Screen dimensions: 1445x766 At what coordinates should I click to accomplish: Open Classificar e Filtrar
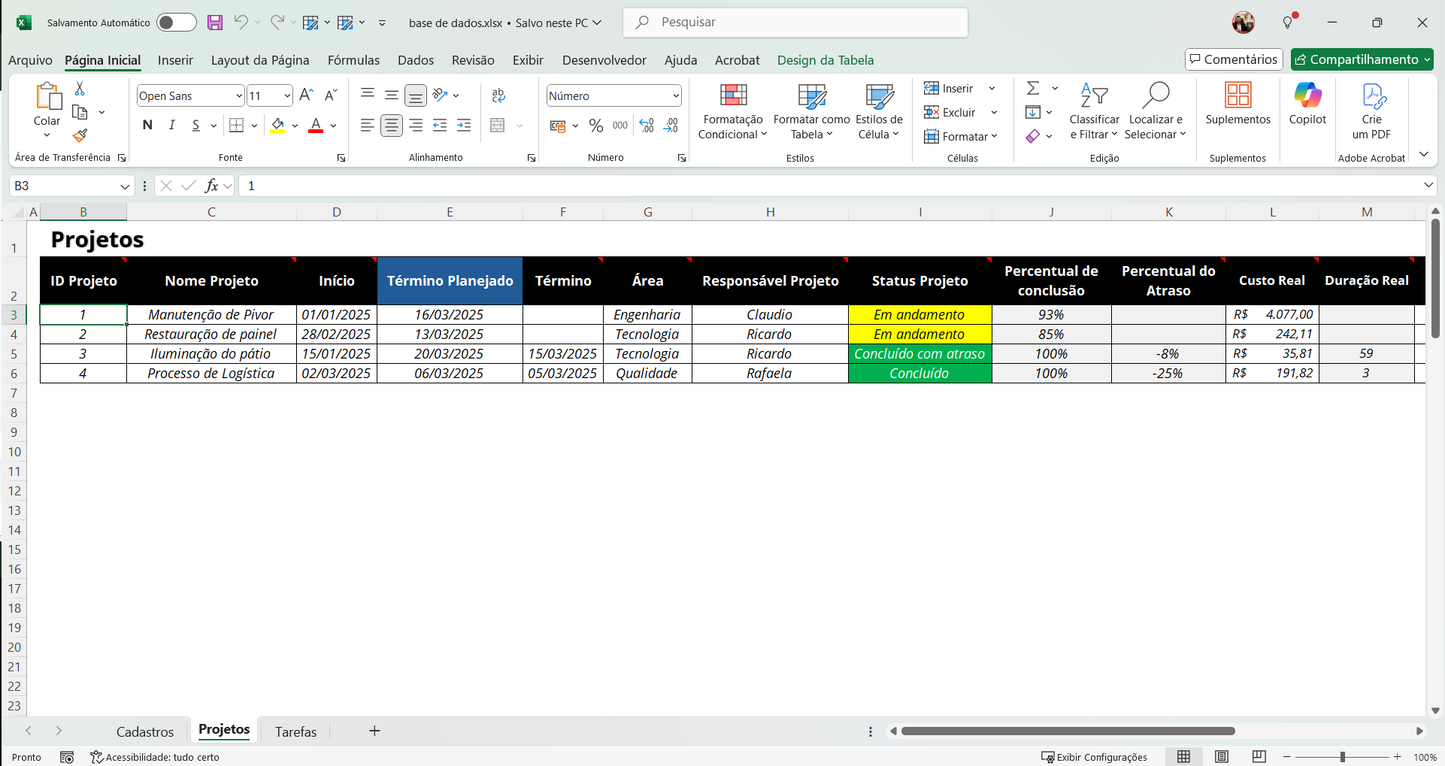(x=1094, y=110)
